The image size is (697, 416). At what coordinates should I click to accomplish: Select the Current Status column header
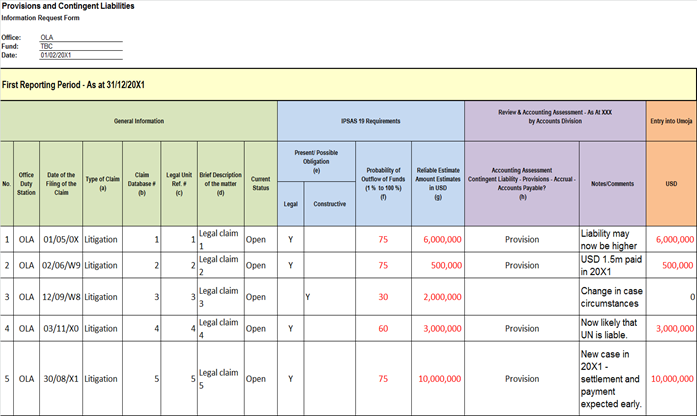coord(260,182)
